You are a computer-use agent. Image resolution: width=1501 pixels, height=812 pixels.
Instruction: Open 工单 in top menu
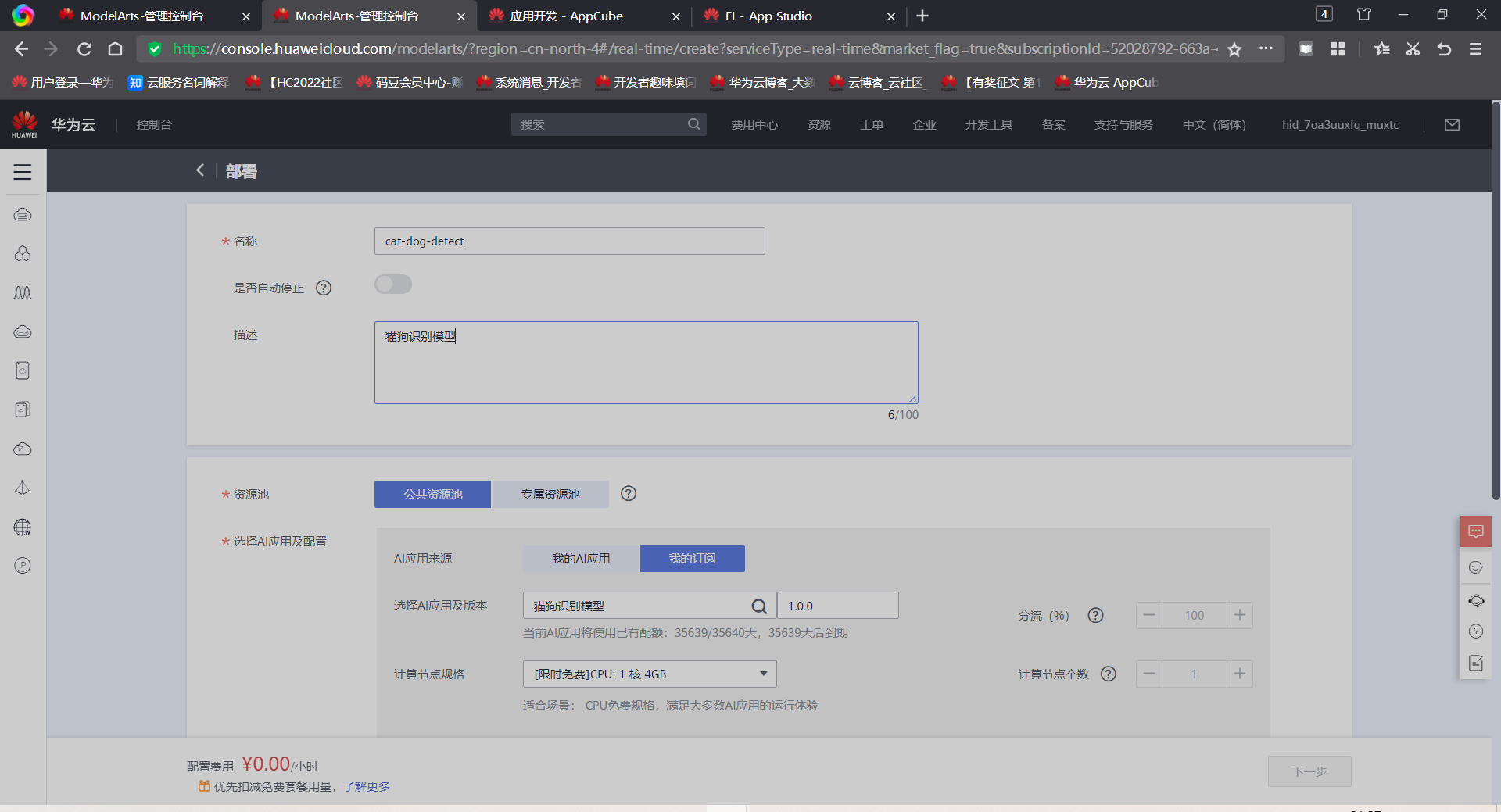872,125
